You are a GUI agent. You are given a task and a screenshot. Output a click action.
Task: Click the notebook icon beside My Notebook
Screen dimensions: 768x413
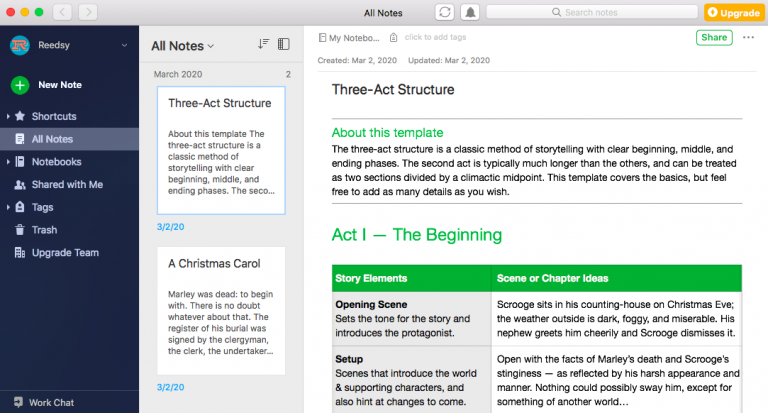(x=322, y=38)
